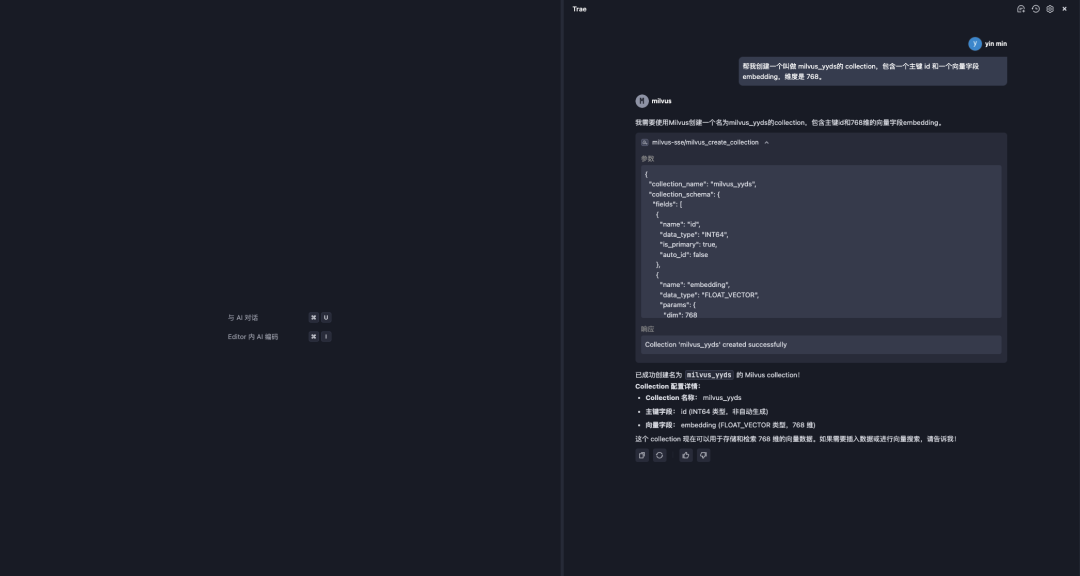
Task: Click the new chat icon in Trae header
Action: 1021,9
